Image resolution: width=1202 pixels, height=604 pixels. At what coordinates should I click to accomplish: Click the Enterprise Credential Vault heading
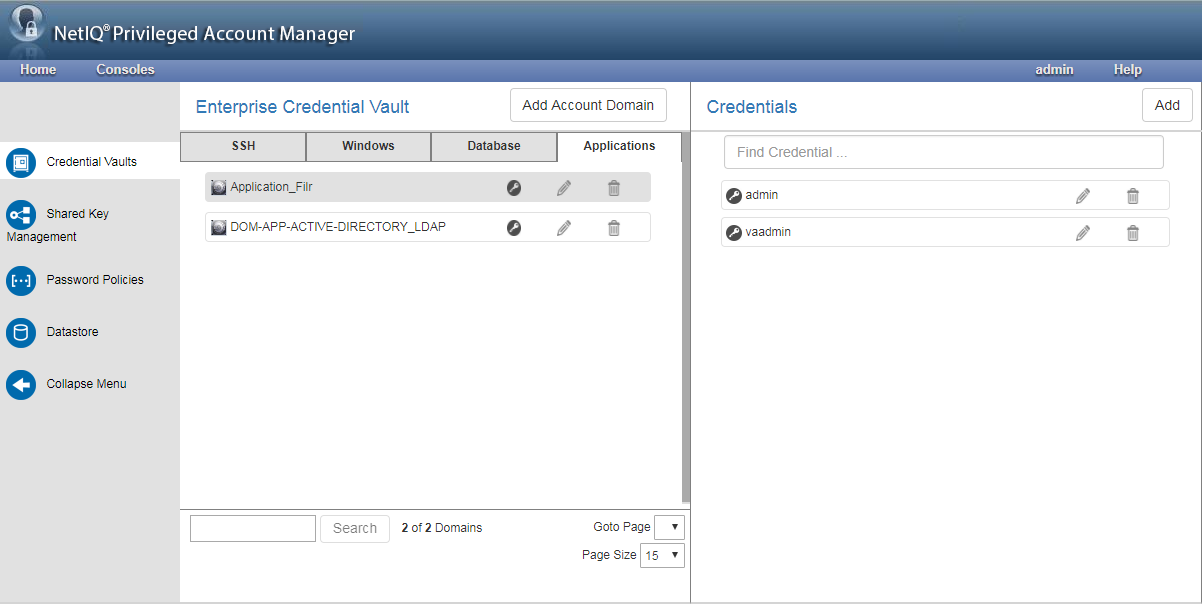click(x=303, y=107)
